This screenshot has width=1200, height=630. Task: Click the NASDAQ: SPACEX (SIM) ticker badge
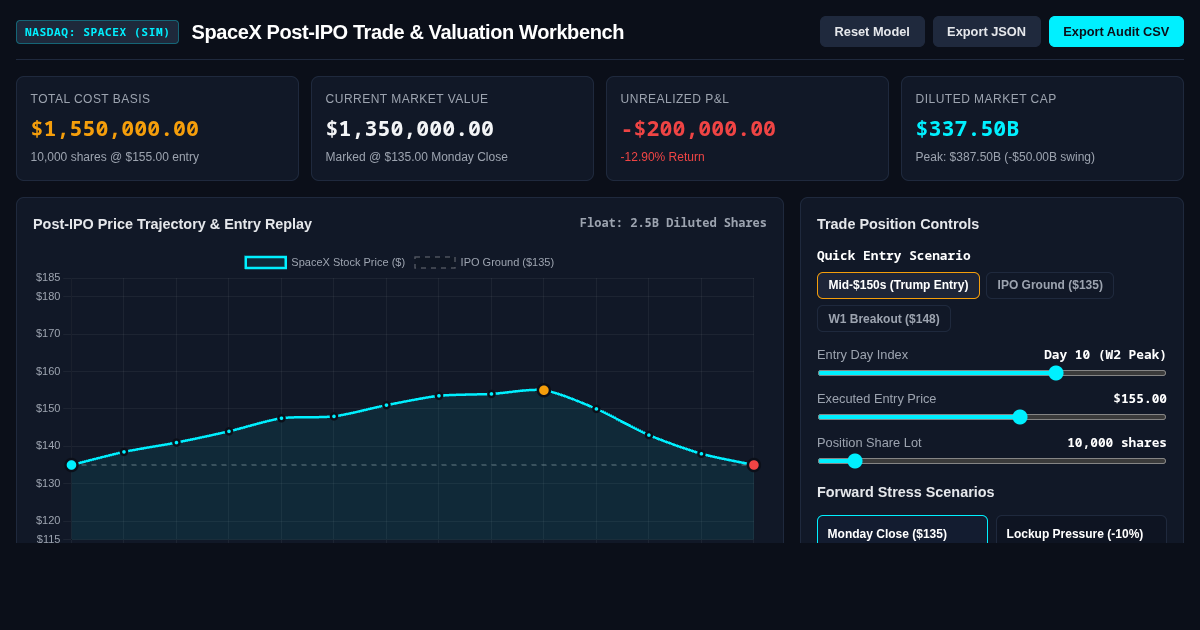97,32
